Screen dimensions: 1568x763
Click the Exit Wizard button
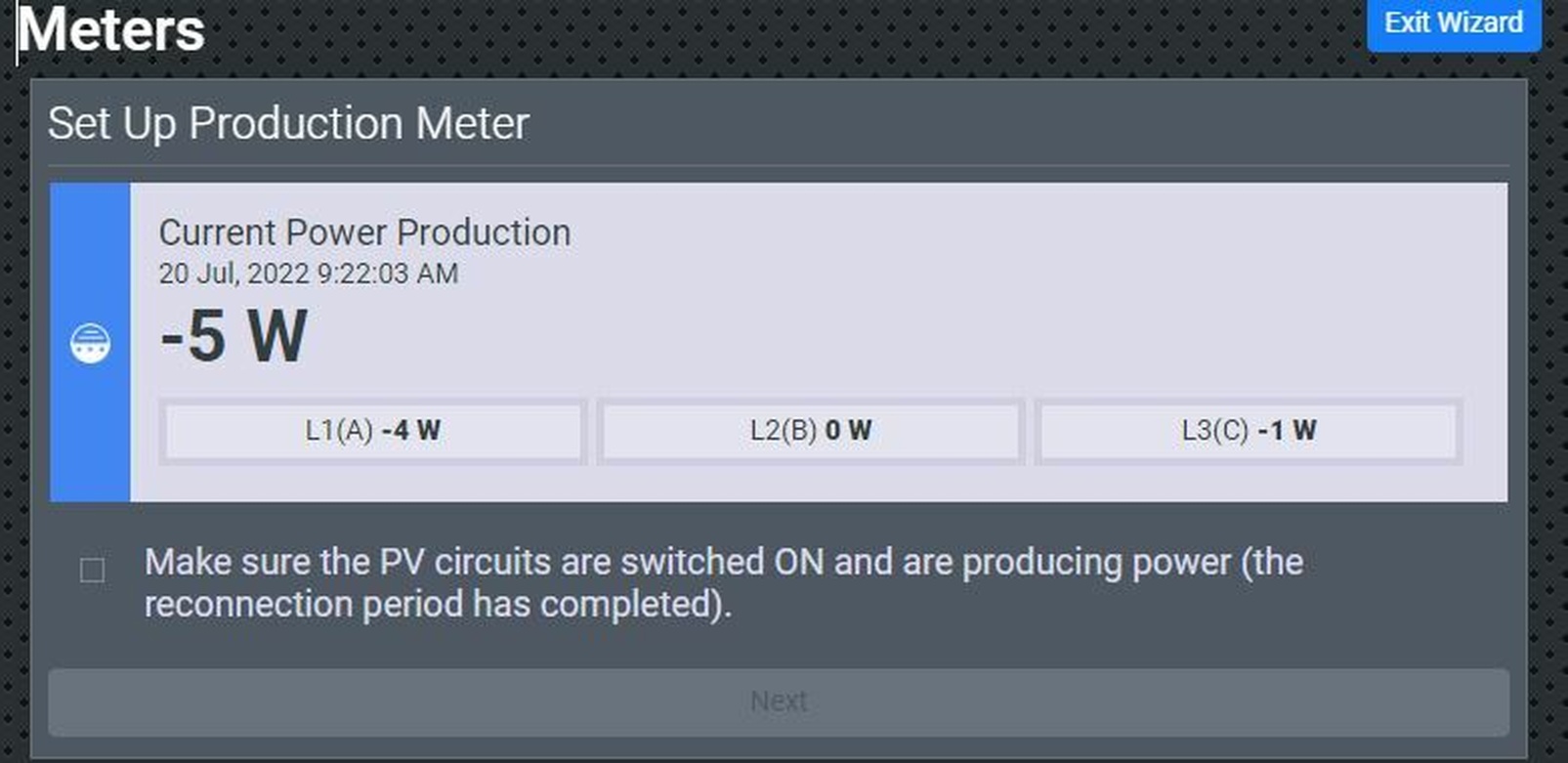pos(1453,22)
